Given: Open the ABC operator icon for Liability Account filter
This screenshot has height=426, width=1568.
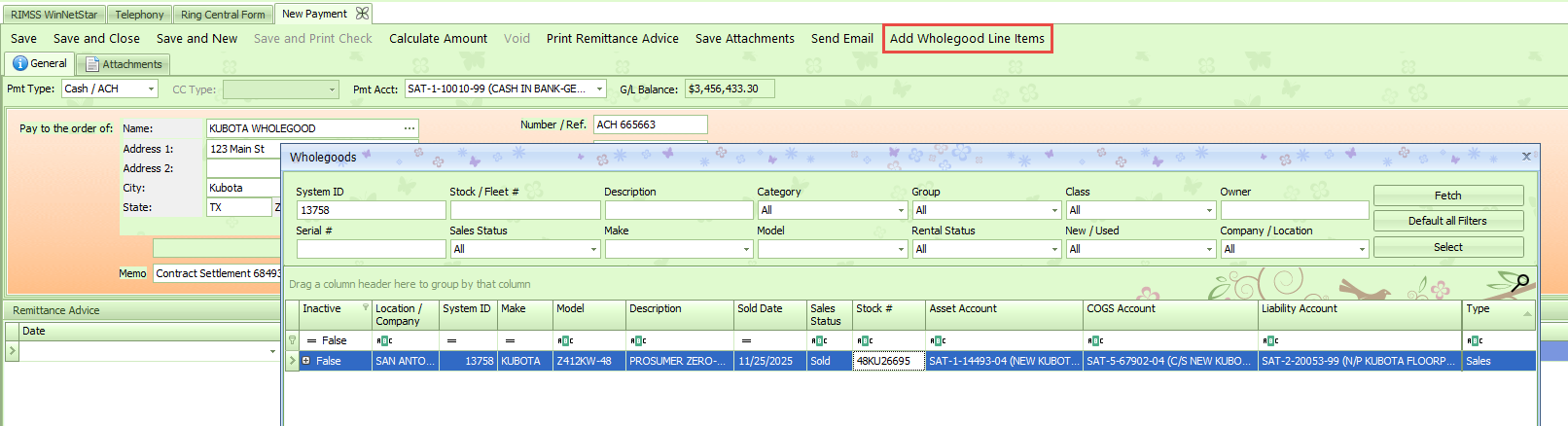Looking at the screenshot, I should point(1270,340).
